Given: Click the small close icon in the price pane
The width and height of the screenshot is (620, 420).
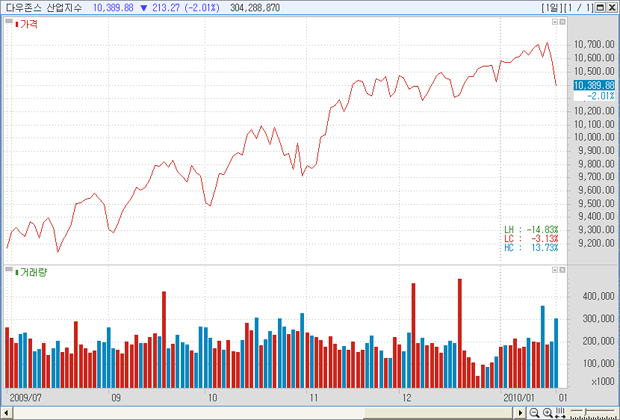Looking at the screenshot, I should point(564,21).
